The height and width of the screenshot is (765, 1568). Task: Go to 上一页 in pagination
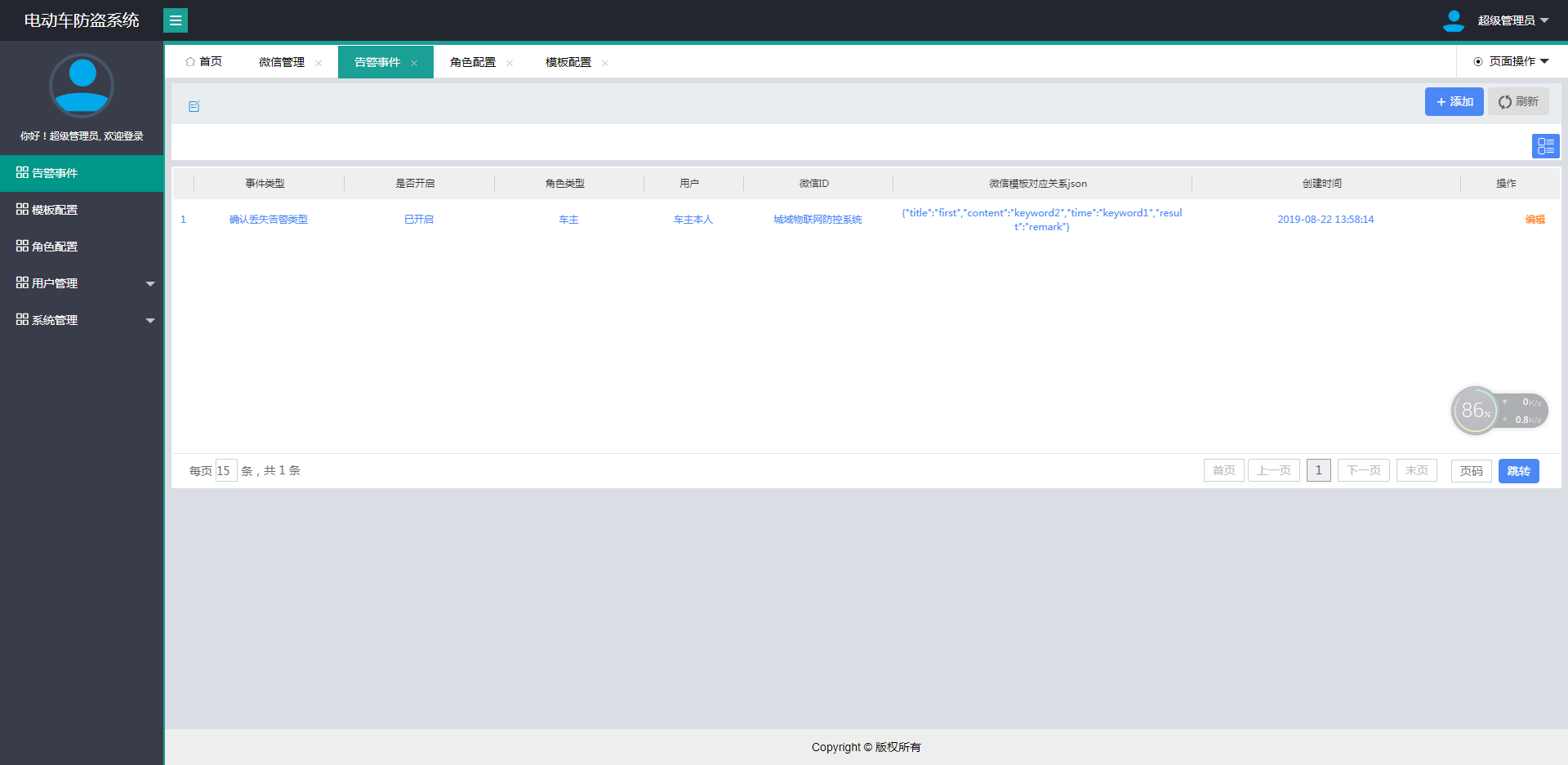[1274, 470]
